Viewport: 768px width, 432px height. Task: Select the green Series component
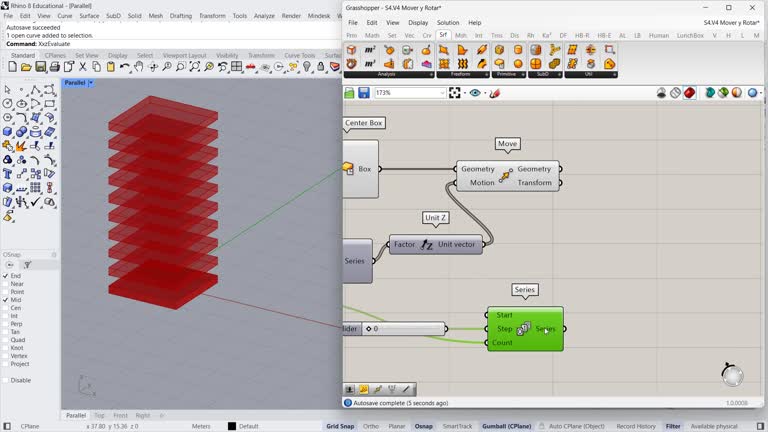pyautogui.click(x=525, y=329)
